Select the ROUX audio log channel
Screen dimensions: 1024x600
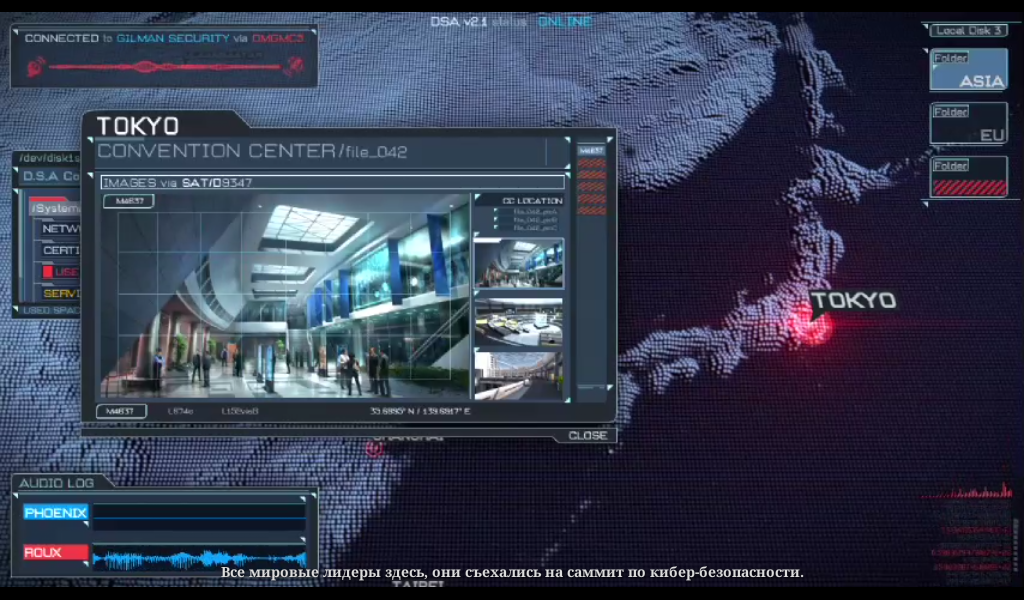coord(56,552)
